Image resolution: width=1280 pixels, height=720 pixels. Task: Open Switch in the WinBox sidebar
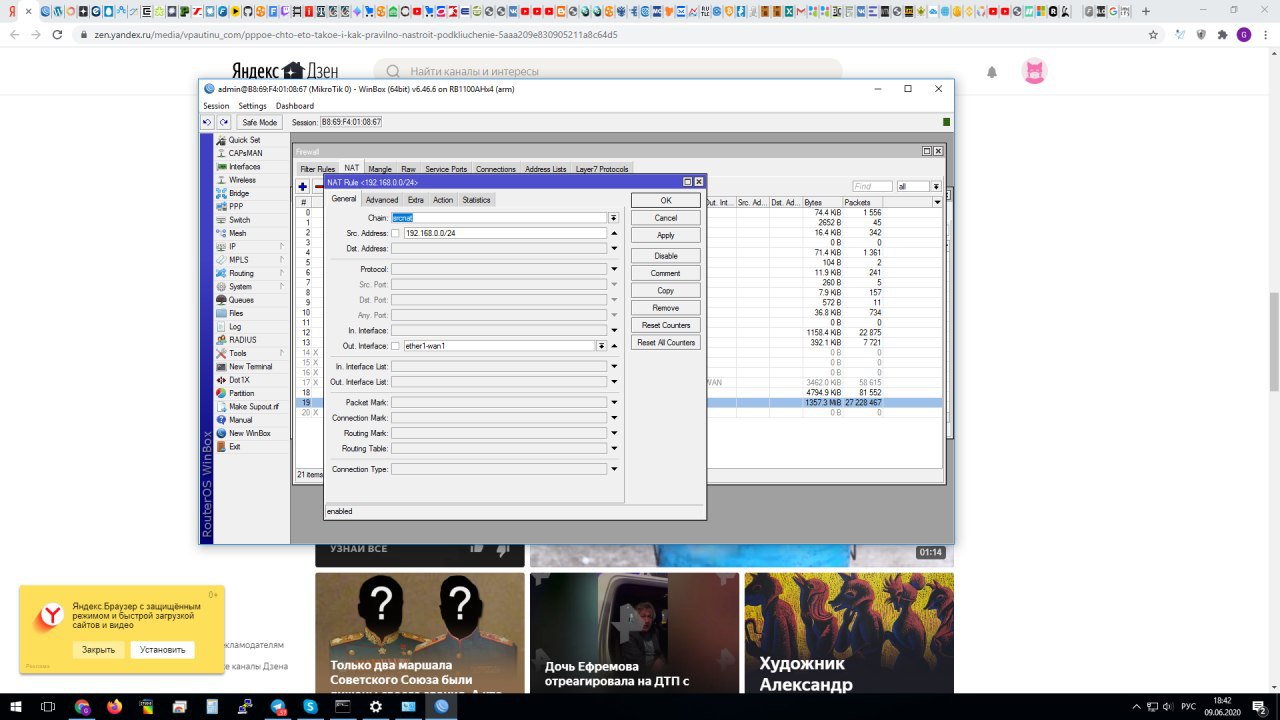tap(240, 220)
